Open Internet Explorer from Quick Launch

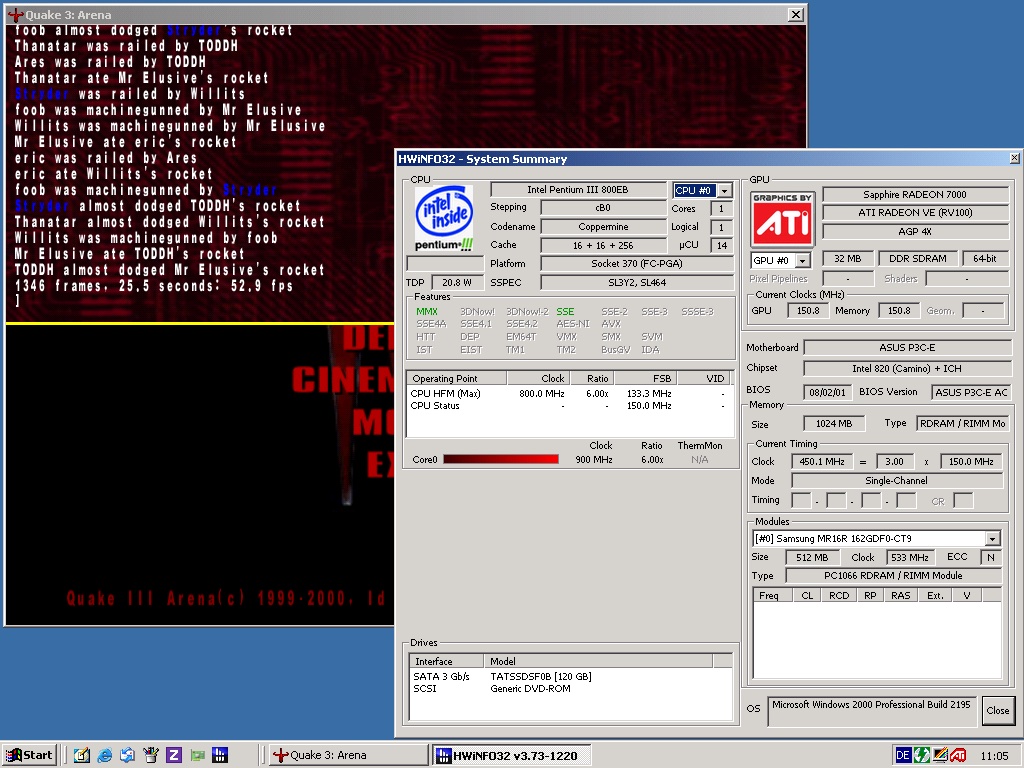(104, 754)
